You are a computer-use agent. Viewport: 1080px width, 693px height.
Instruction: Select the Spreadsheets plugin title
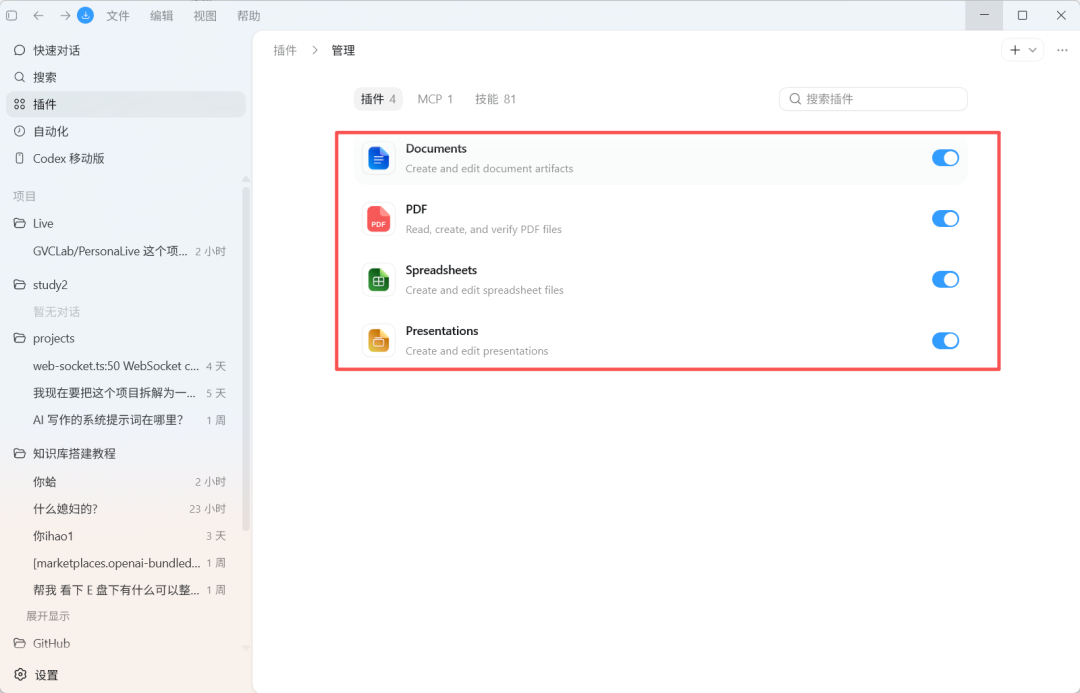pyautogui.click(x=441, y=270)
